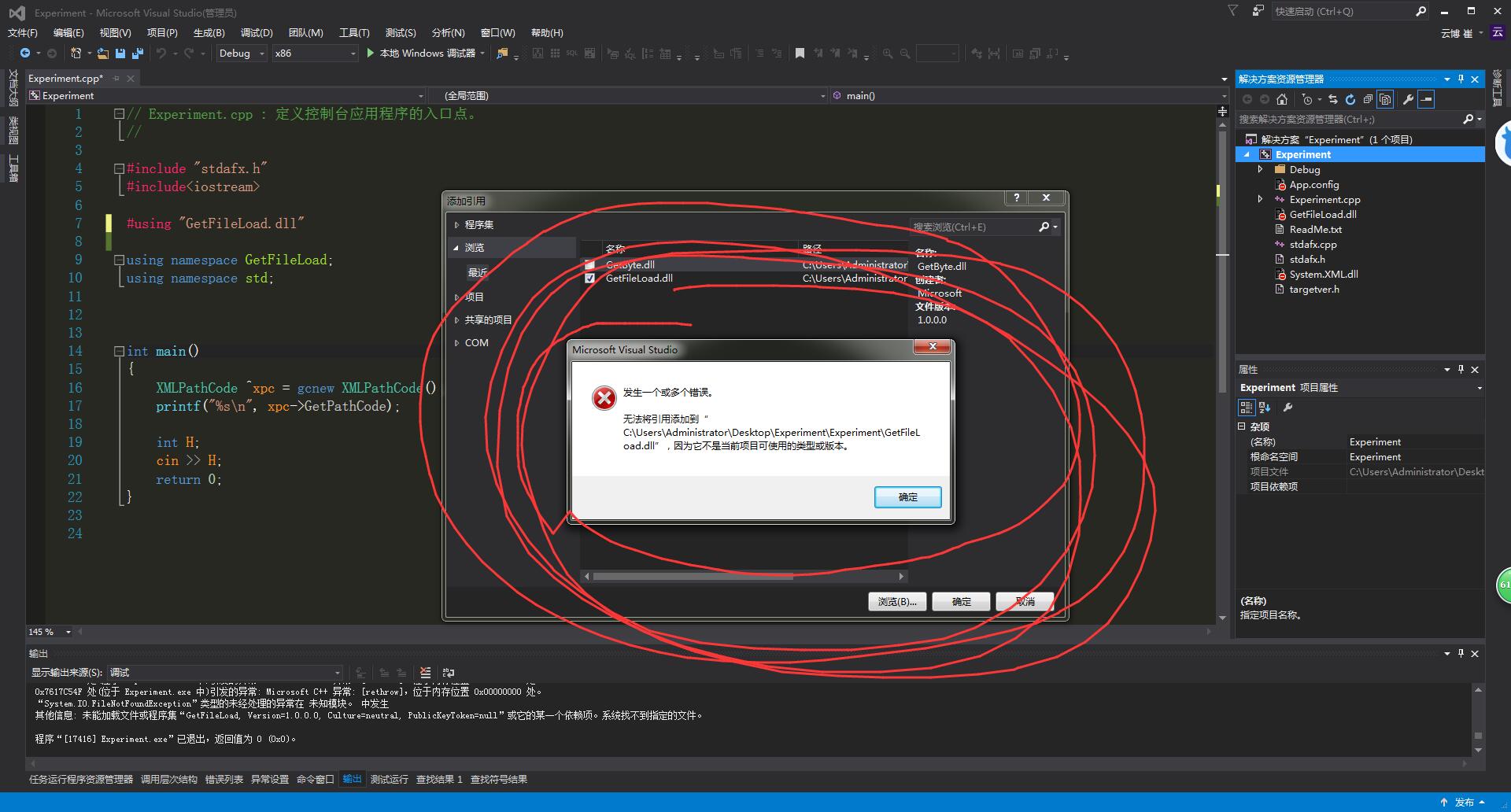1511x812 pixels.
Task: Click the 发布 publish button in status bar
Action: (x=1464, y=803)
